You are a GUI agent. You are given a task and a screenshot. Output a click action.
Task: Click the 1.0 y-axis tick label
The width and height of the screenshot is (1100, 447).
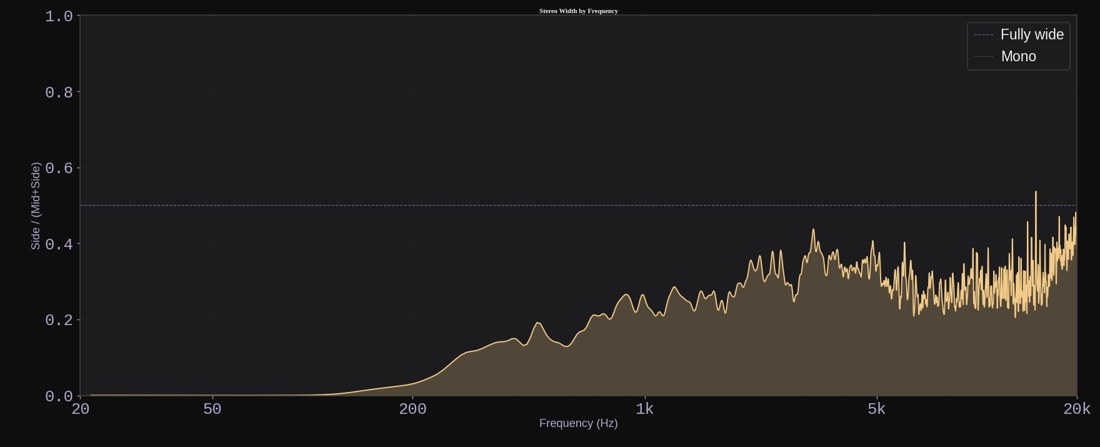coord(58,16)
